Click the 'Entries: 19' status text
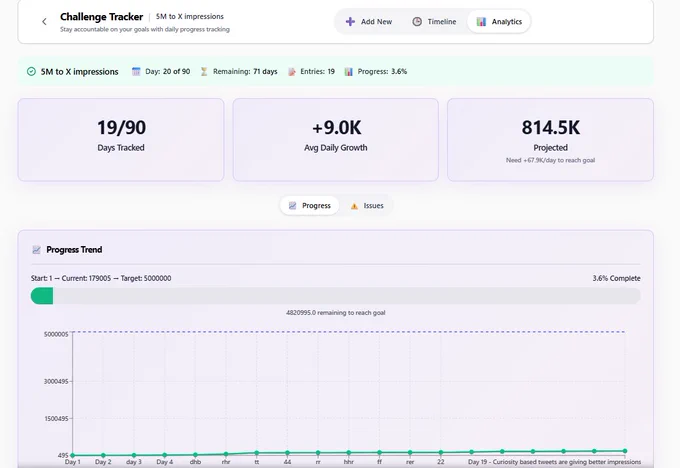The width and height of the screenshot is (680, 468). [x=317, y=72]
